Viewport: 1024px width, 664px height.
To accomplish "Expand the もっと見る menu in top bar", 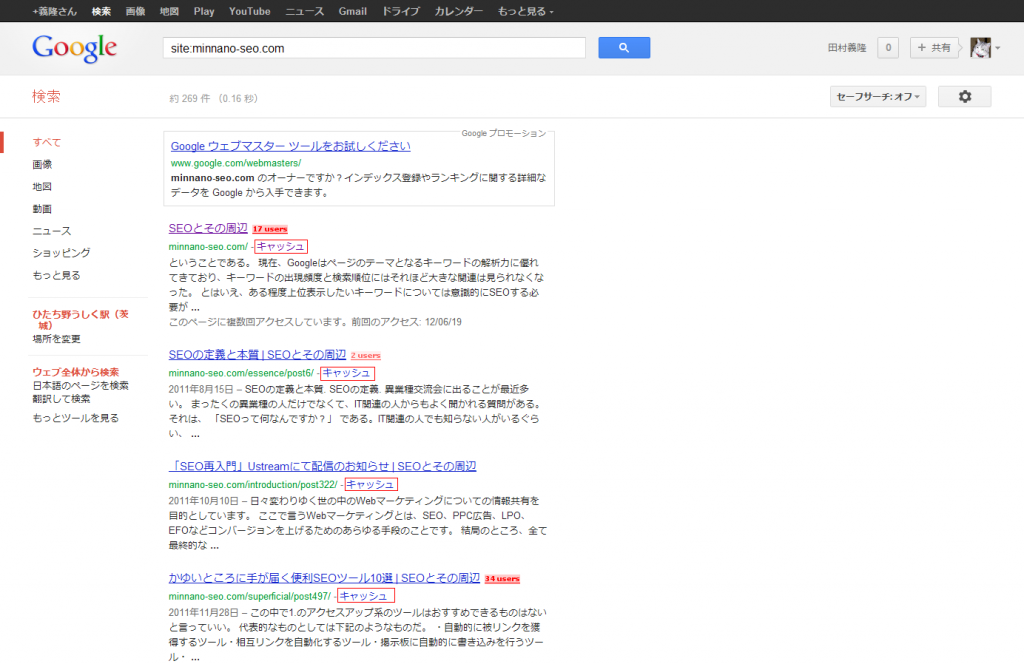I will (525, 11).
